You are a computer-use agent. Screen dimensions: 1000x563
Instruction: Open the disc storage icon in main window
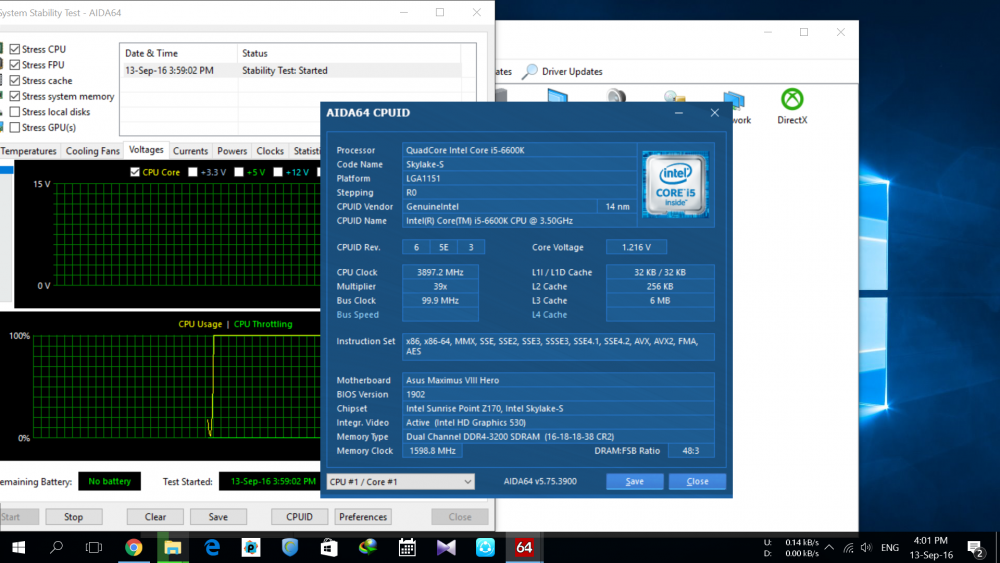click(x=674, y=96)
